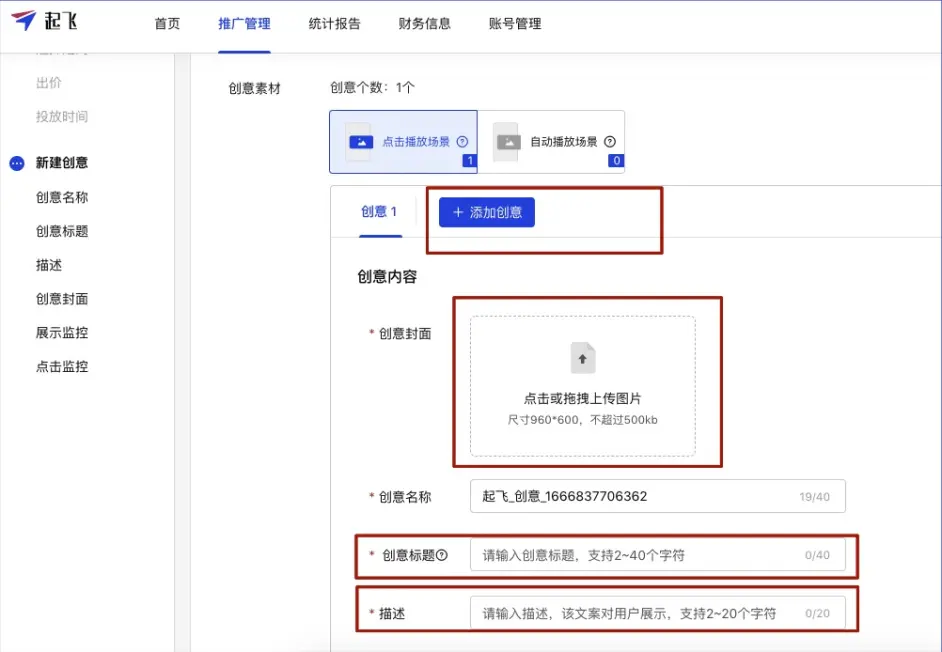Click the upload arrow file icon
The height and width of the screenshot is (652, 942).
tap(582, 358)
